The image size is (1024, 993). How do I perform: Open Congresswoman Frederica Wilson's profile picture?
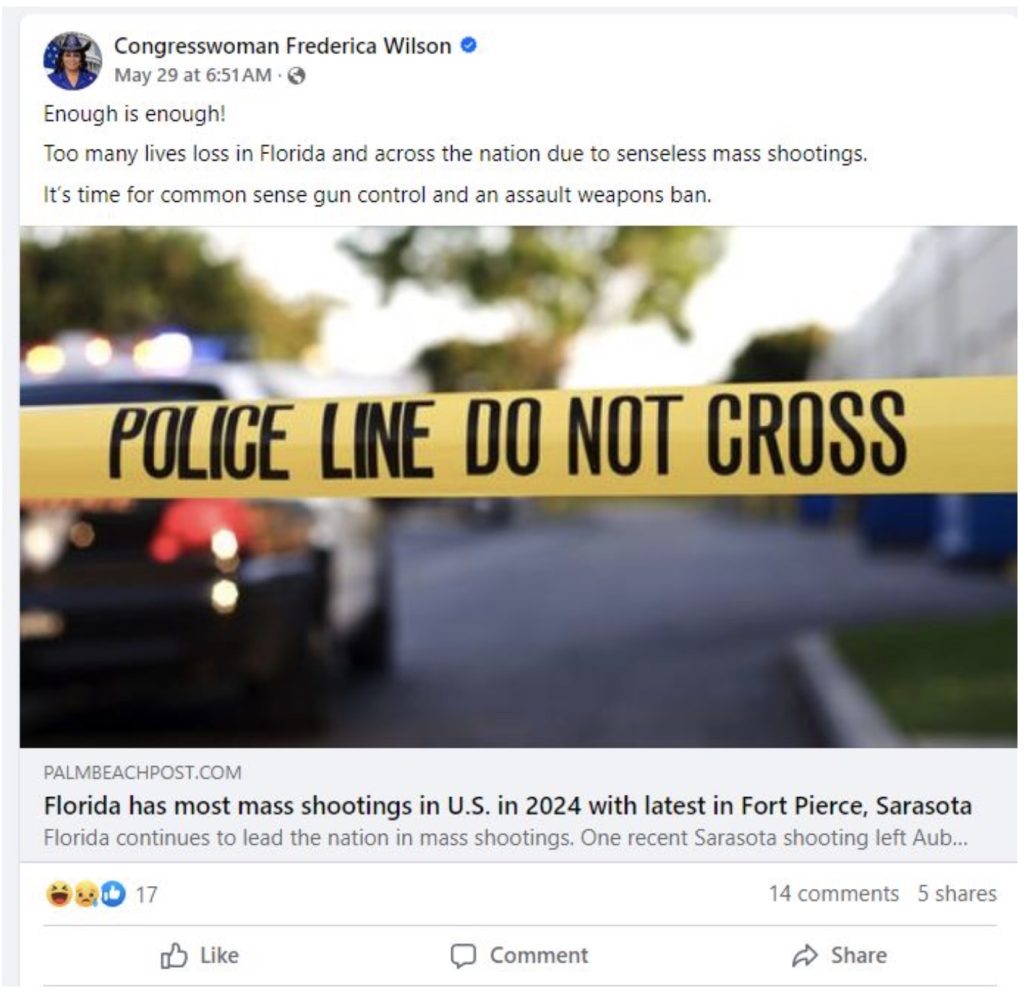pyautogui.click(x=72, y=61)
